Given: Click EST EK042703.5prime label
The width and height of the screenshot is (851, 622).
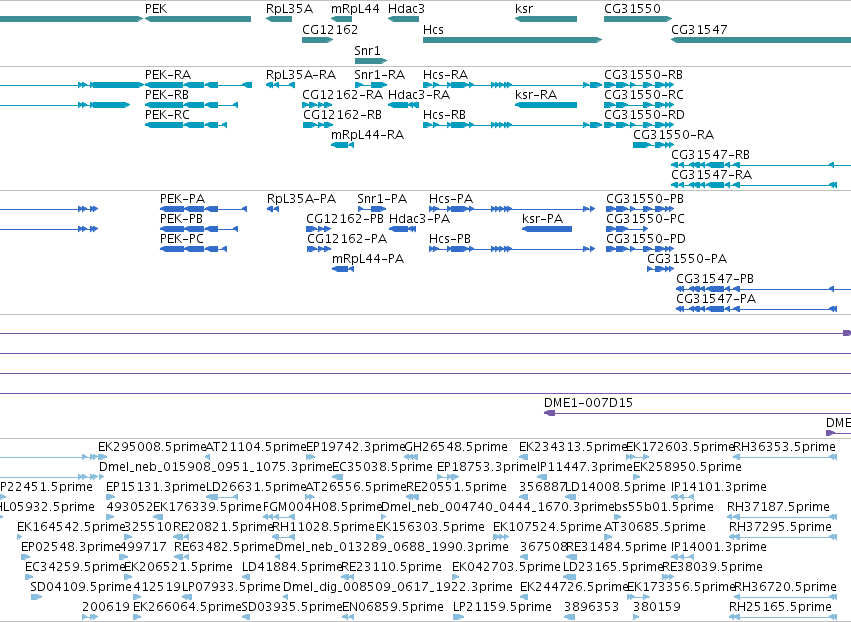Looking at the screenshot, I should tap(506, 567).
